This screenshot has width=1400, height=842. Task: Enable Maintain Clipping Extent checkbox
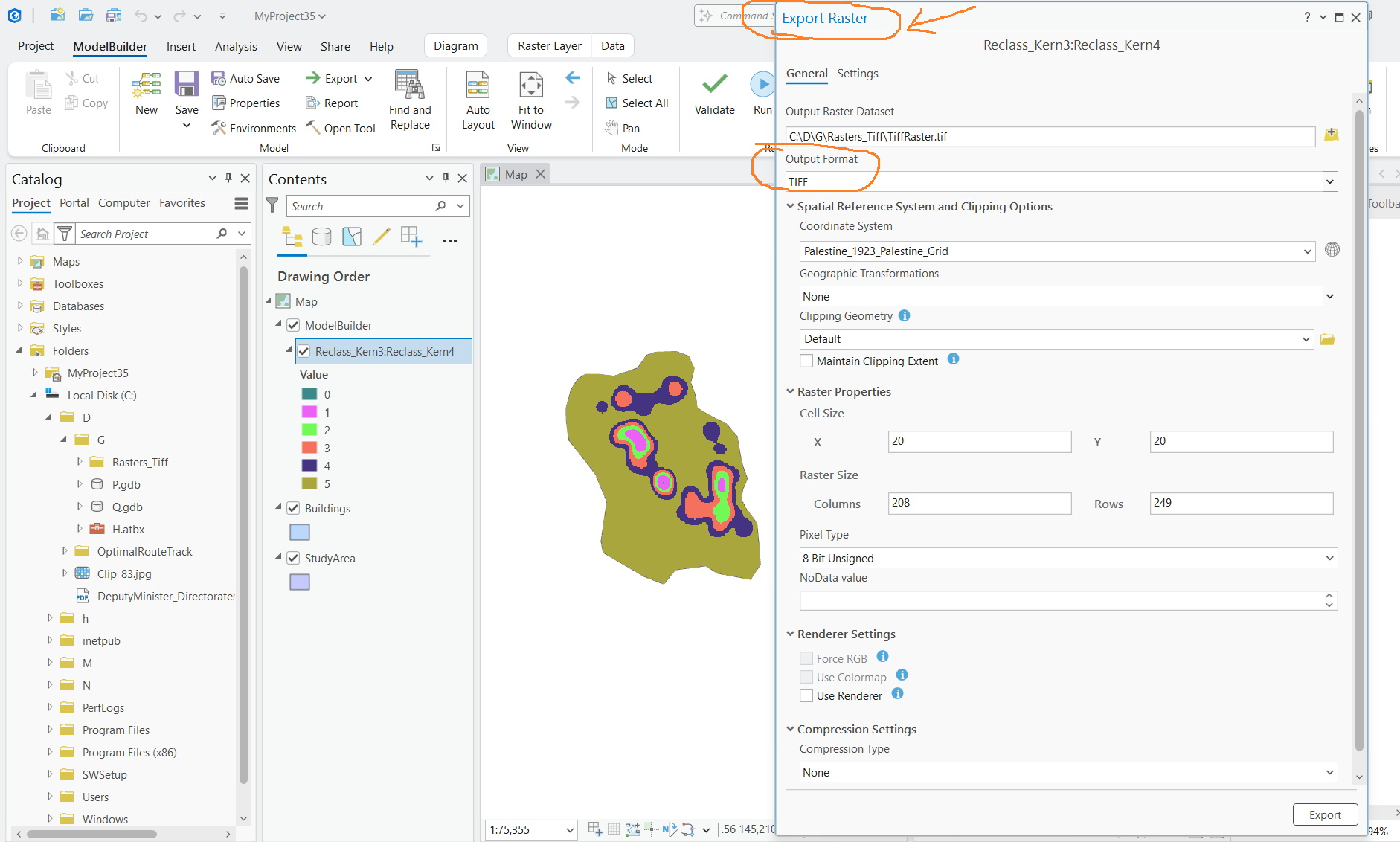point(806,361)
